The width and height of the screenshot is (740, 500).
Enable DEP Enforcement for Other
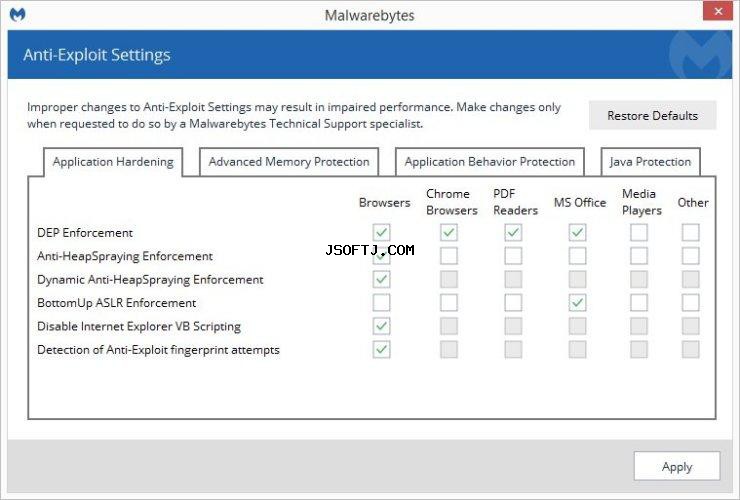(x=690, y=232)
